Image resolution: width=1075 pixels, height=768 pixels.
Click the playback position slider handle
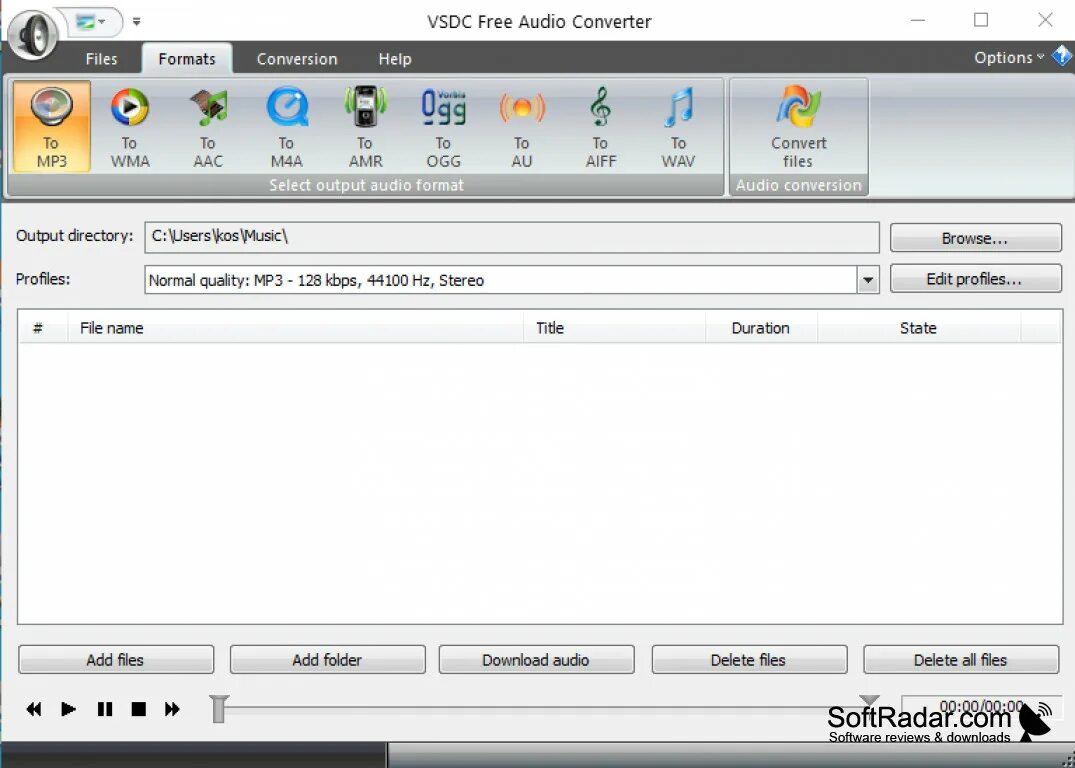[x=219, y=708]
